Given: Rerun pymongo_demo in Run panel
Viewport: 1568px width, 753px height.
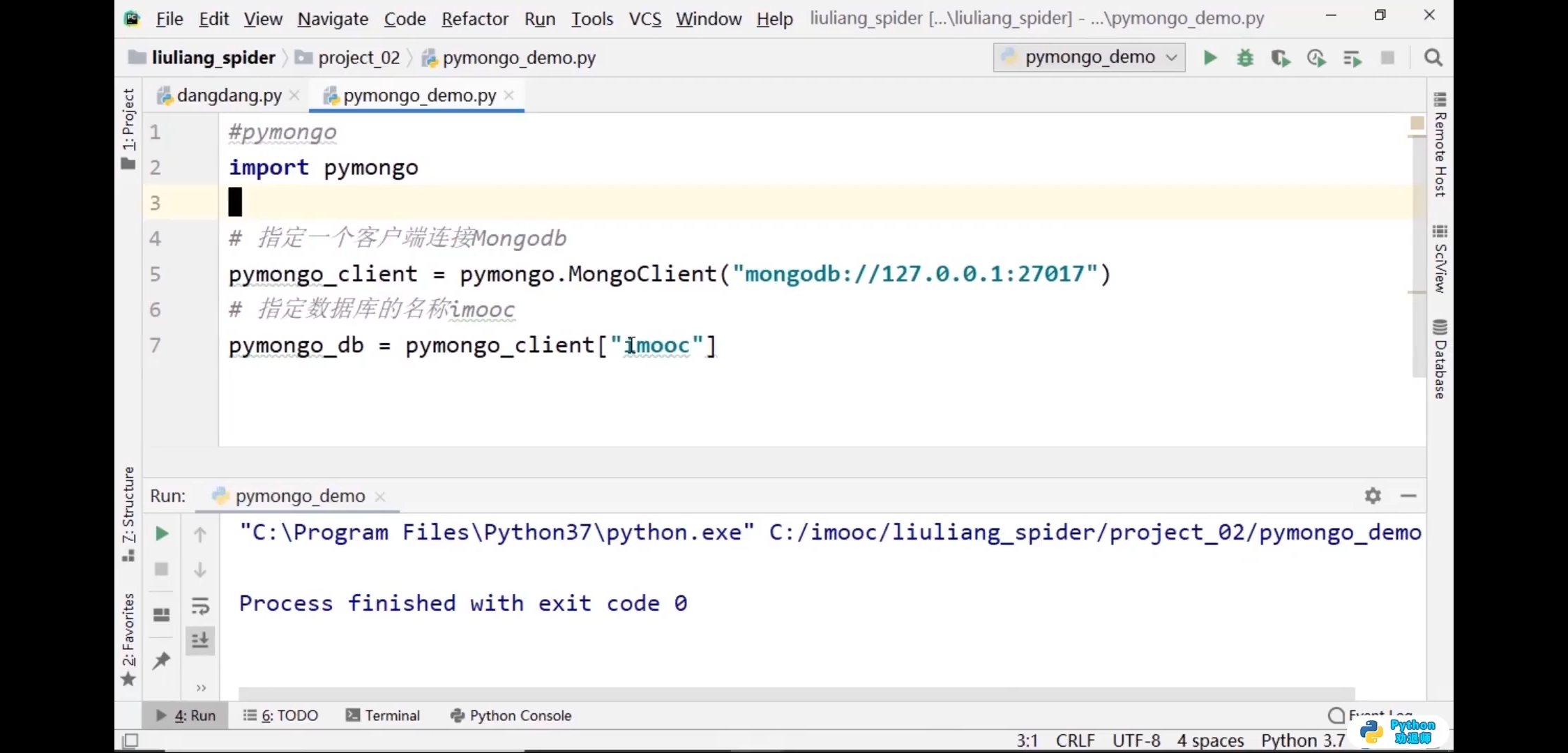Looking at the screenshot, I should click(161, 534).
